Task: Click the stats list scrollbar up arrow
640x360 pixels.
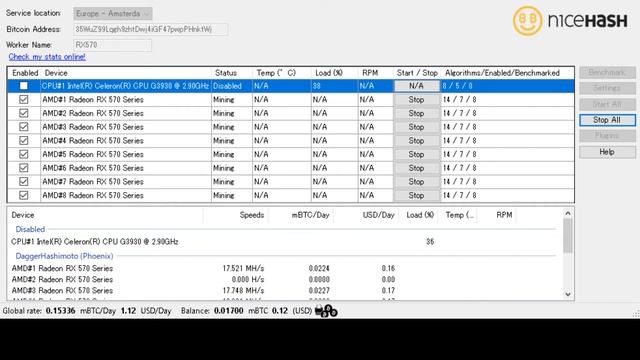Action: [x=568, y=213]
